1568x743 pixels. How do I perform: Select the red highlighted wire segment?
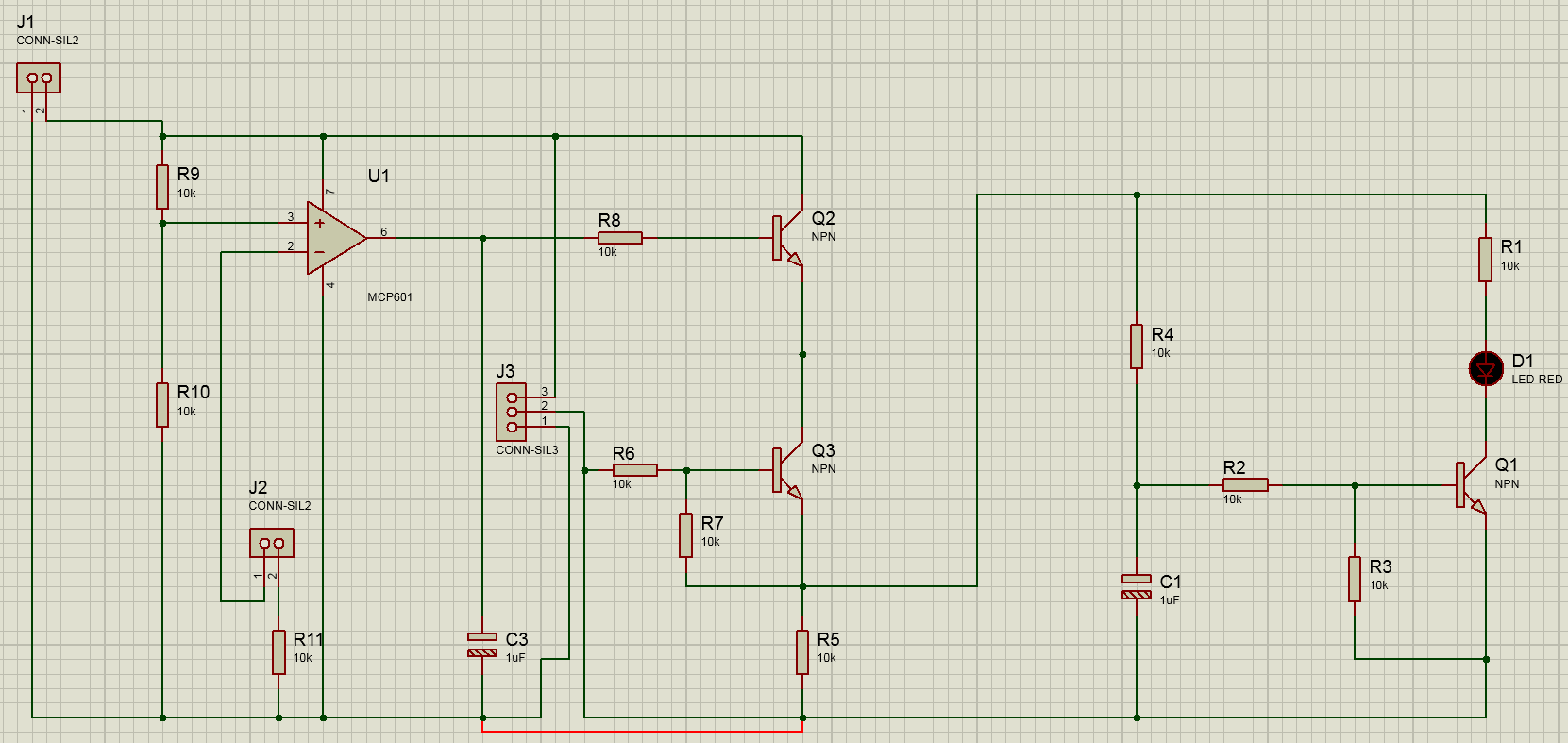click(x=643, y=731)
